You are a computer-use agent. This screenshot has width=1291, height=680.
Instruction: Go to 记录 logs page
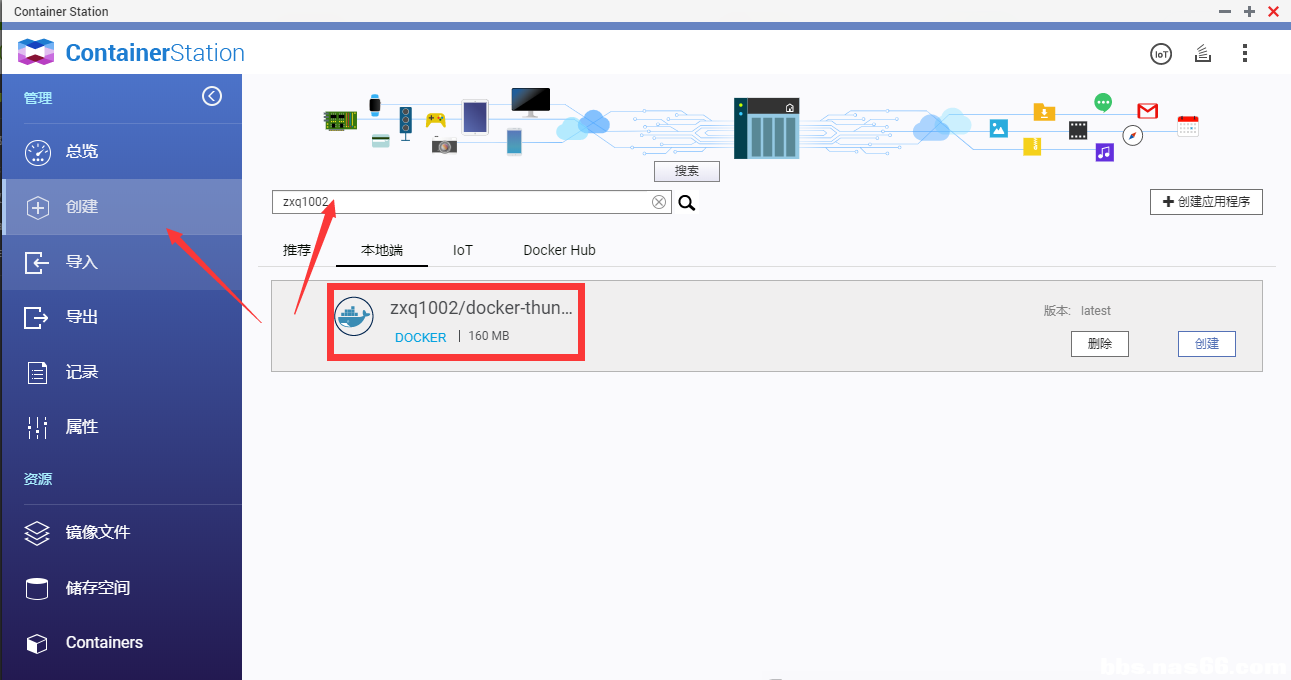pos(82,372)
